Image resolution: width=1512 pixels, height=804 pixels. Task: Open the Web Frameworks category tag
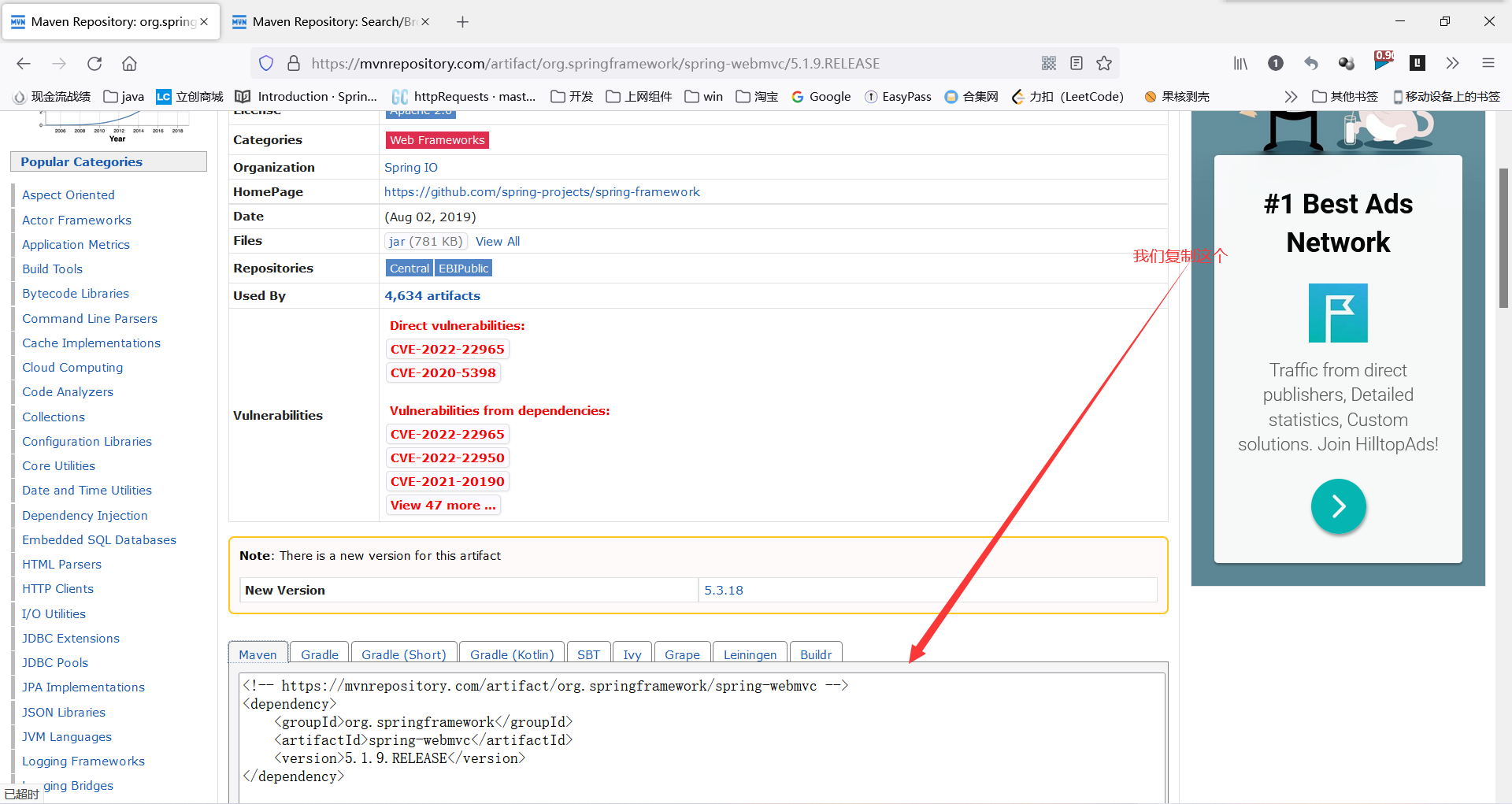click(437, 140)
